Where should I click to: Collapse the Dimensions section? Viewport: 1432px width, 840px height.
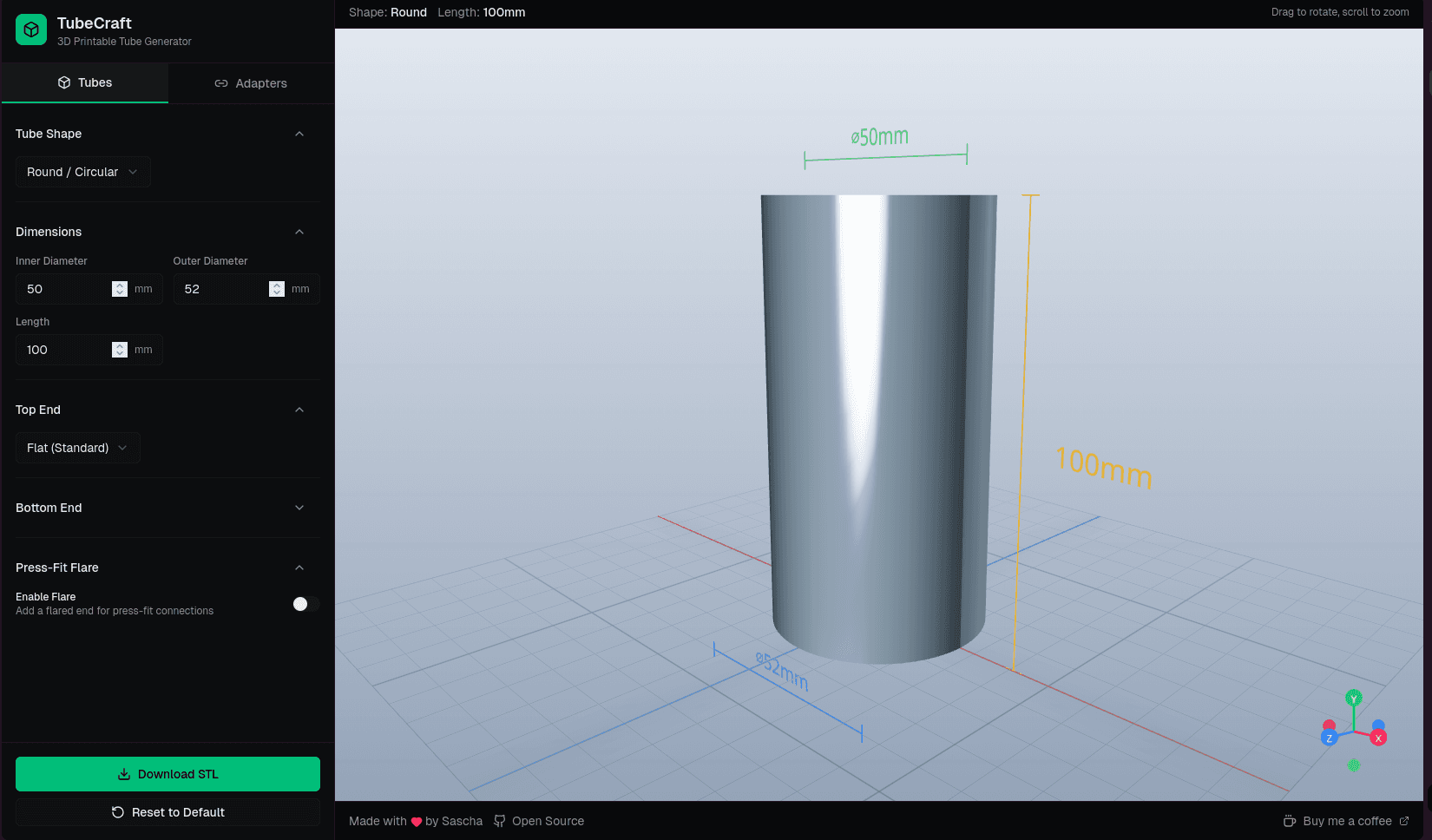[299, 232]
